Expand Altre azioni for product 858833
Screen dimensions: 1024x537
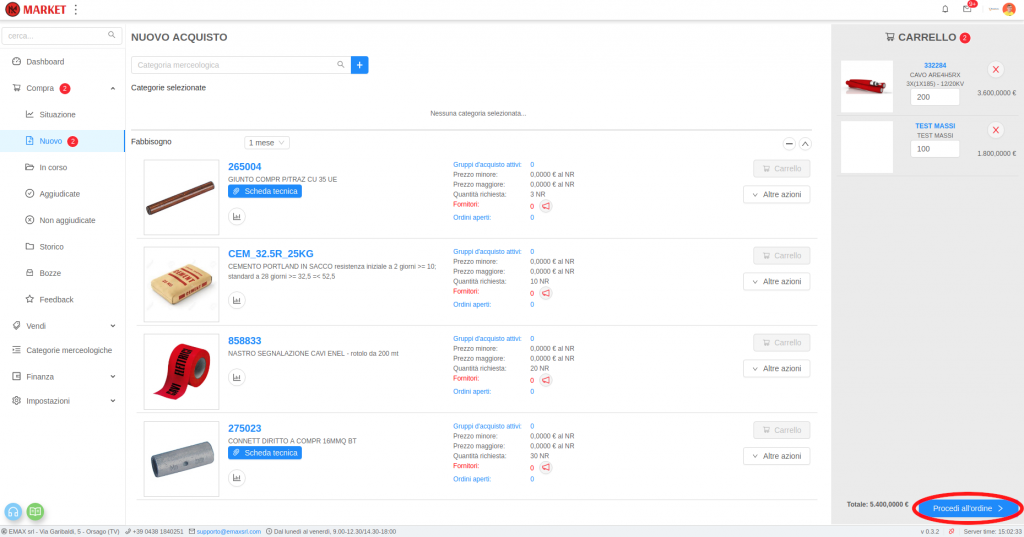(776, 369)
